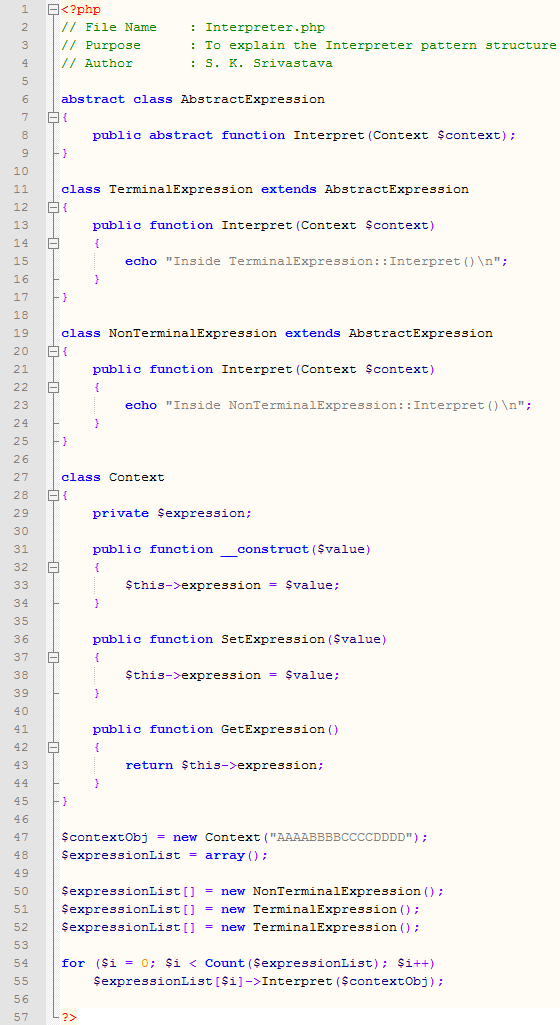Click the opening "<?php" tag
Image resolution: width=560 pixels, height=1025 pixels.
pyautogui.click(x=81, y=10)
